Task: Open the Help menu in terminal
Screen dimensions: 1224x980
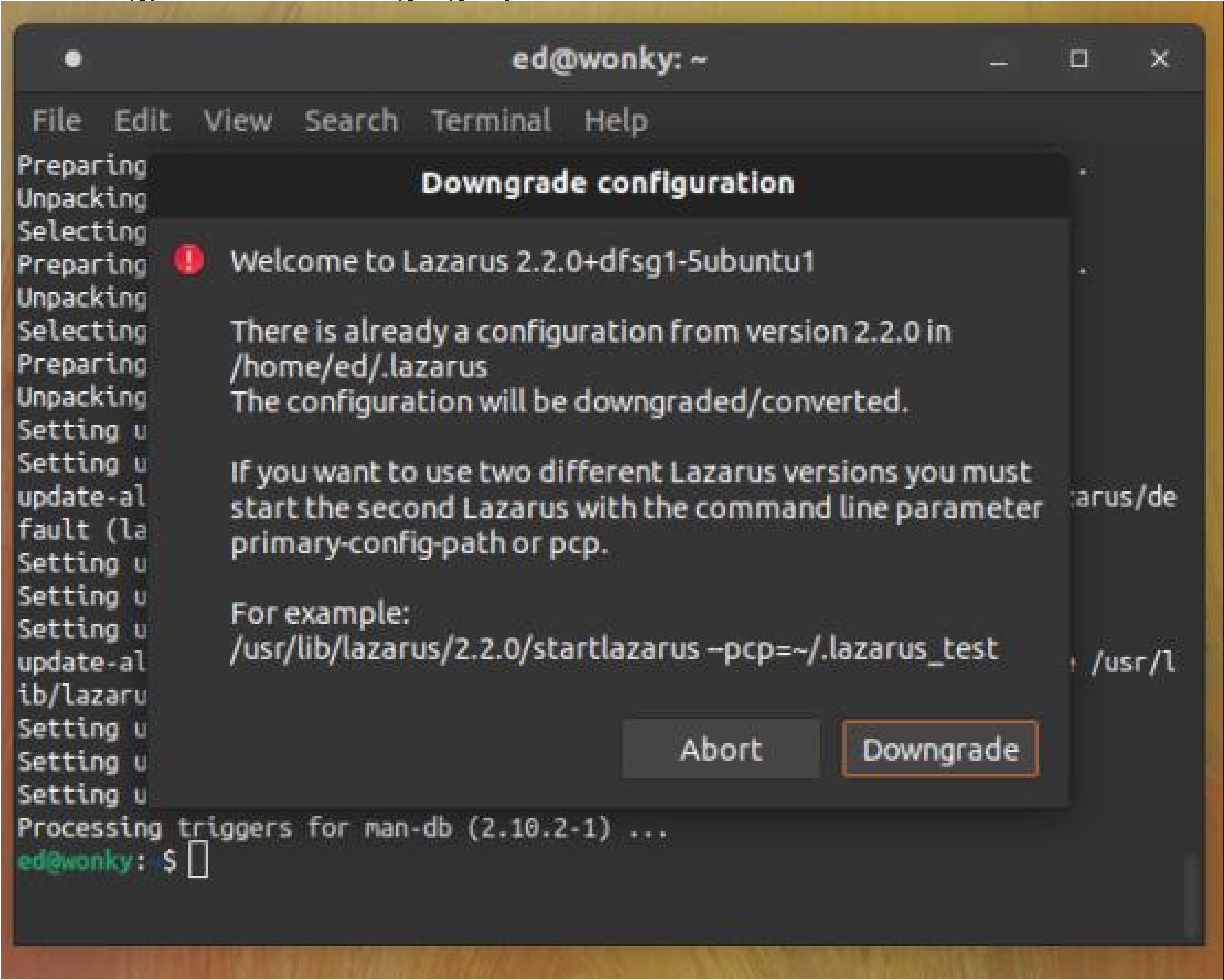Action: [616, 121]
